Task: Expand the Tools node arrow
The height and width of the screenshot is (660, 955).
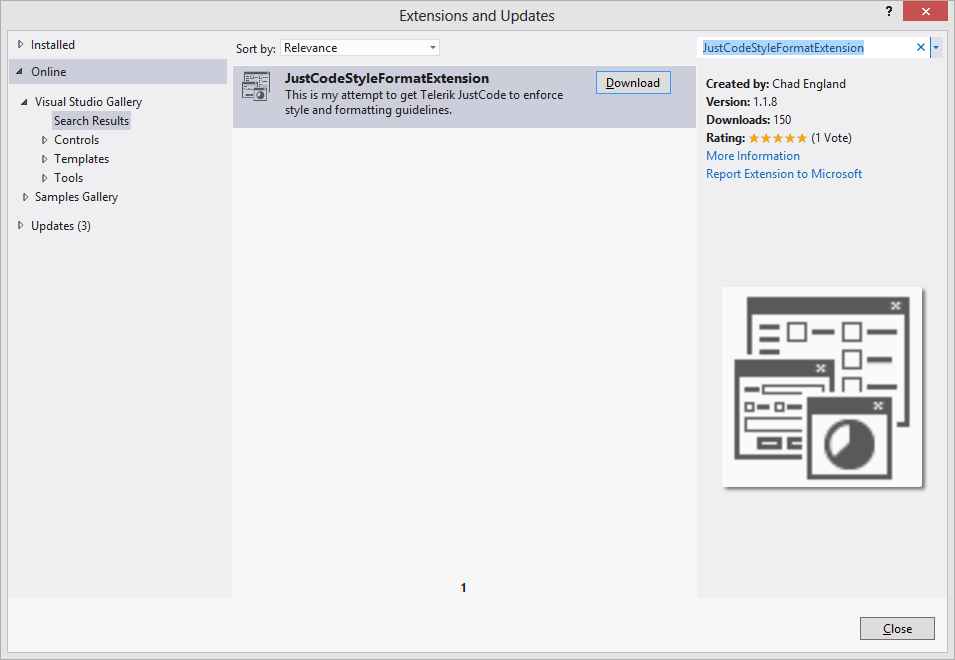Action: tap(44, 178)
